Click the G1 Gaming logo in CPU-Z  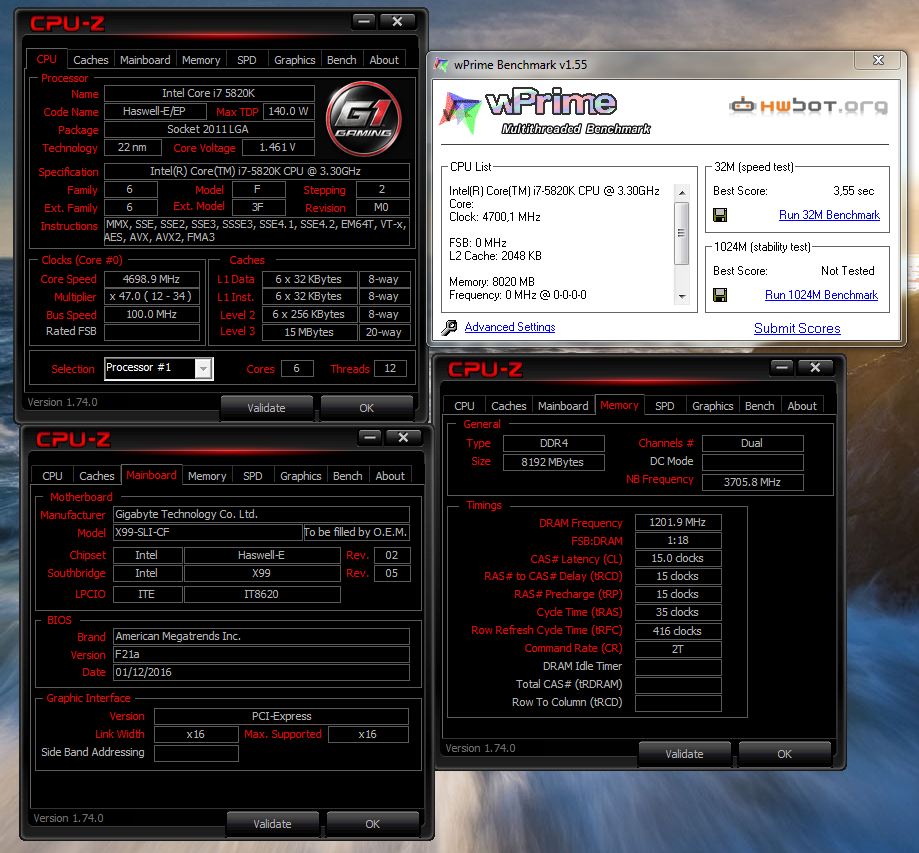[x=363, y=118]
